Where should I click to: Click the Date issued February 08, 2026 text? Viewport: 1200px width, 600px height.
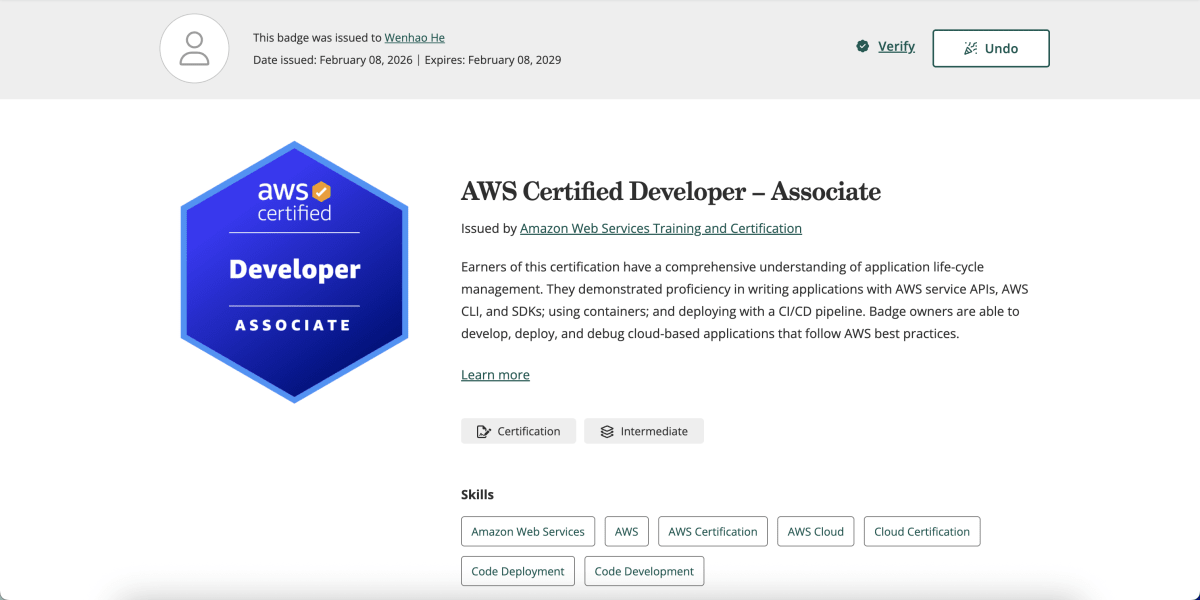point(332,60)
